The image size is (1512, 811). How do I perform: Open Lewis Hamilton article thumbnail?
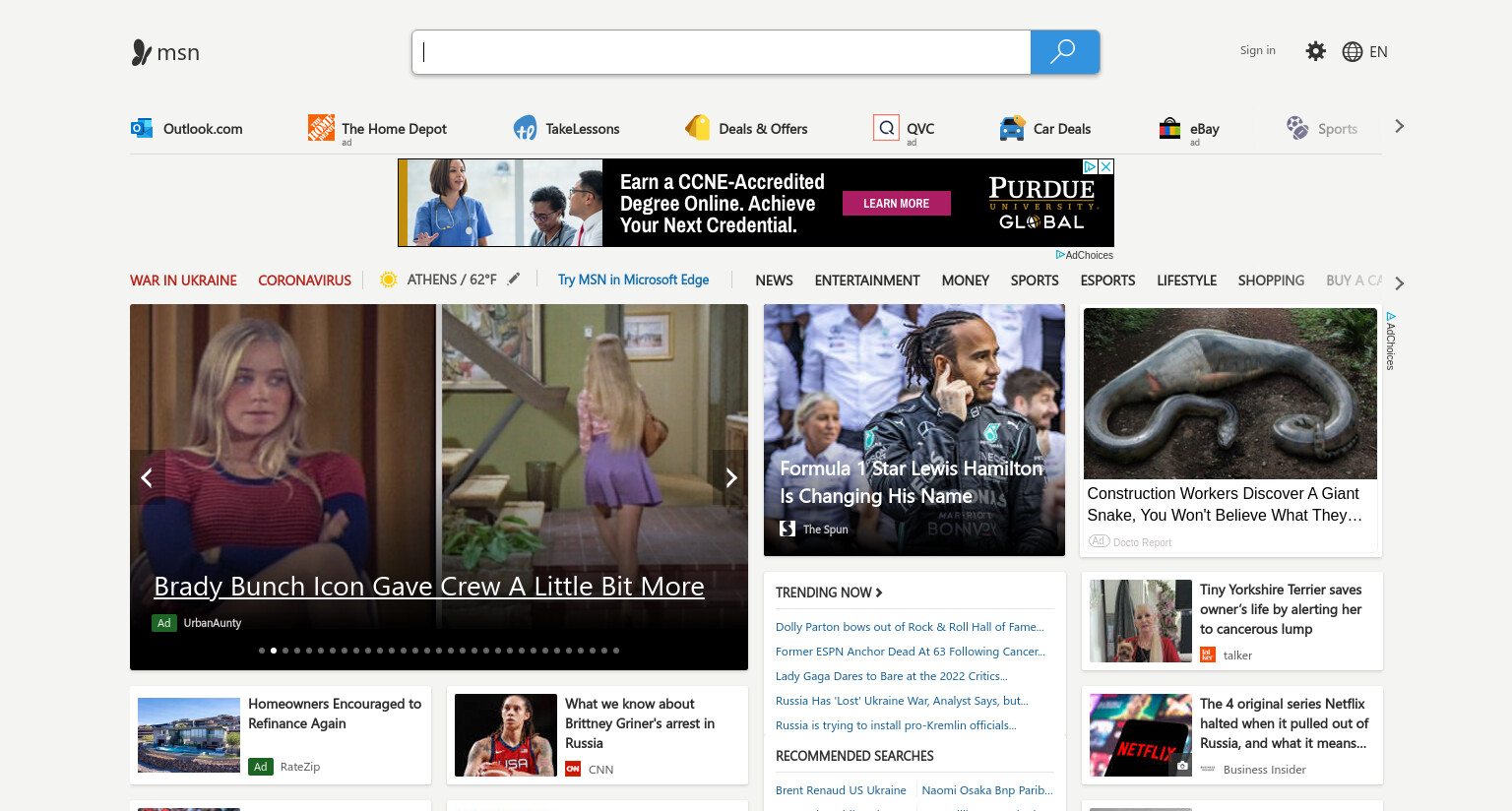coord(914,430)
